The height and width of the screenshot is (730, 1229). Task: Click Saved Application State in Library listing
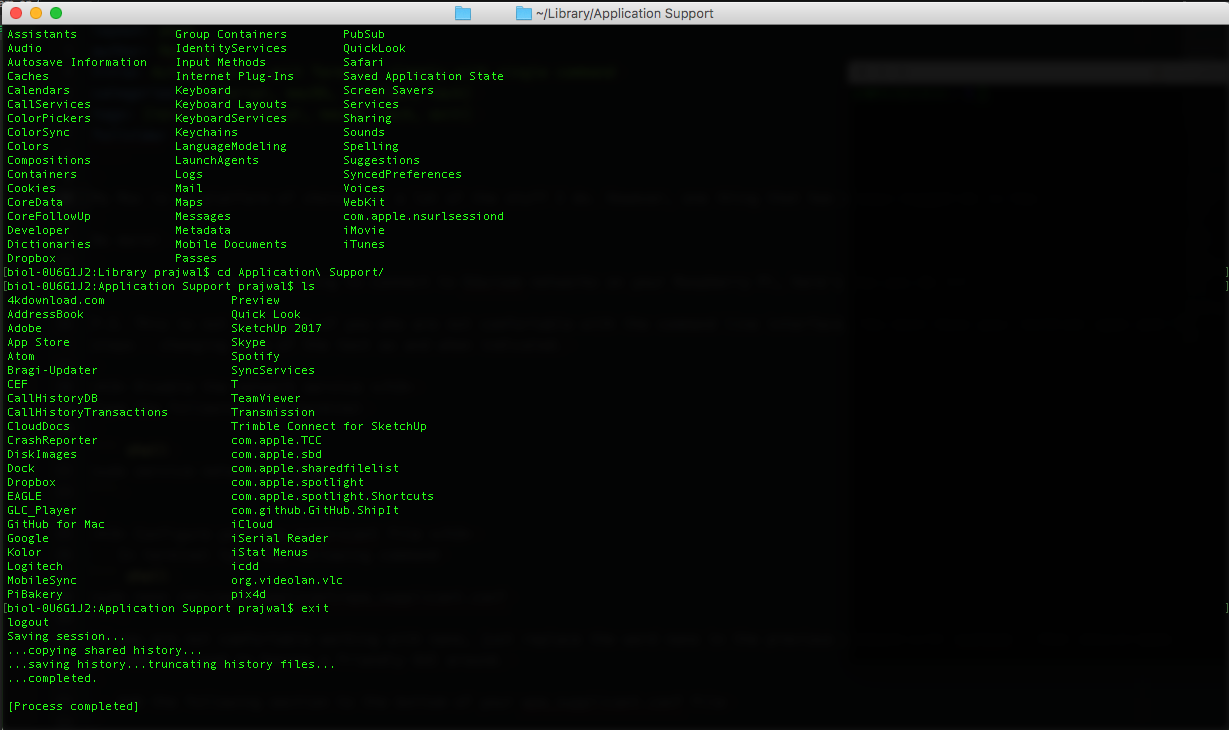click(423, 76)
